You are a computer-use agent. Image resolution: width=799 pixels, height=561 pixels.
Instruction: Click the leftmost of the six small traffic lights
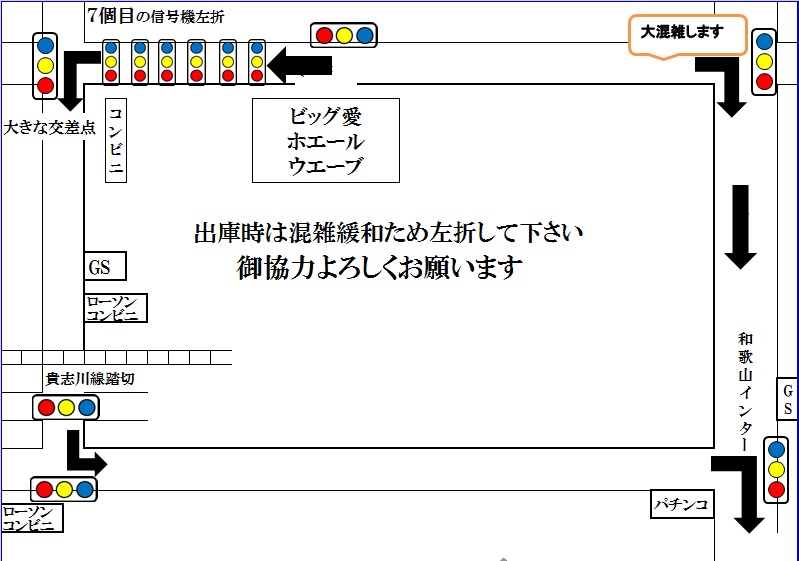111,62
